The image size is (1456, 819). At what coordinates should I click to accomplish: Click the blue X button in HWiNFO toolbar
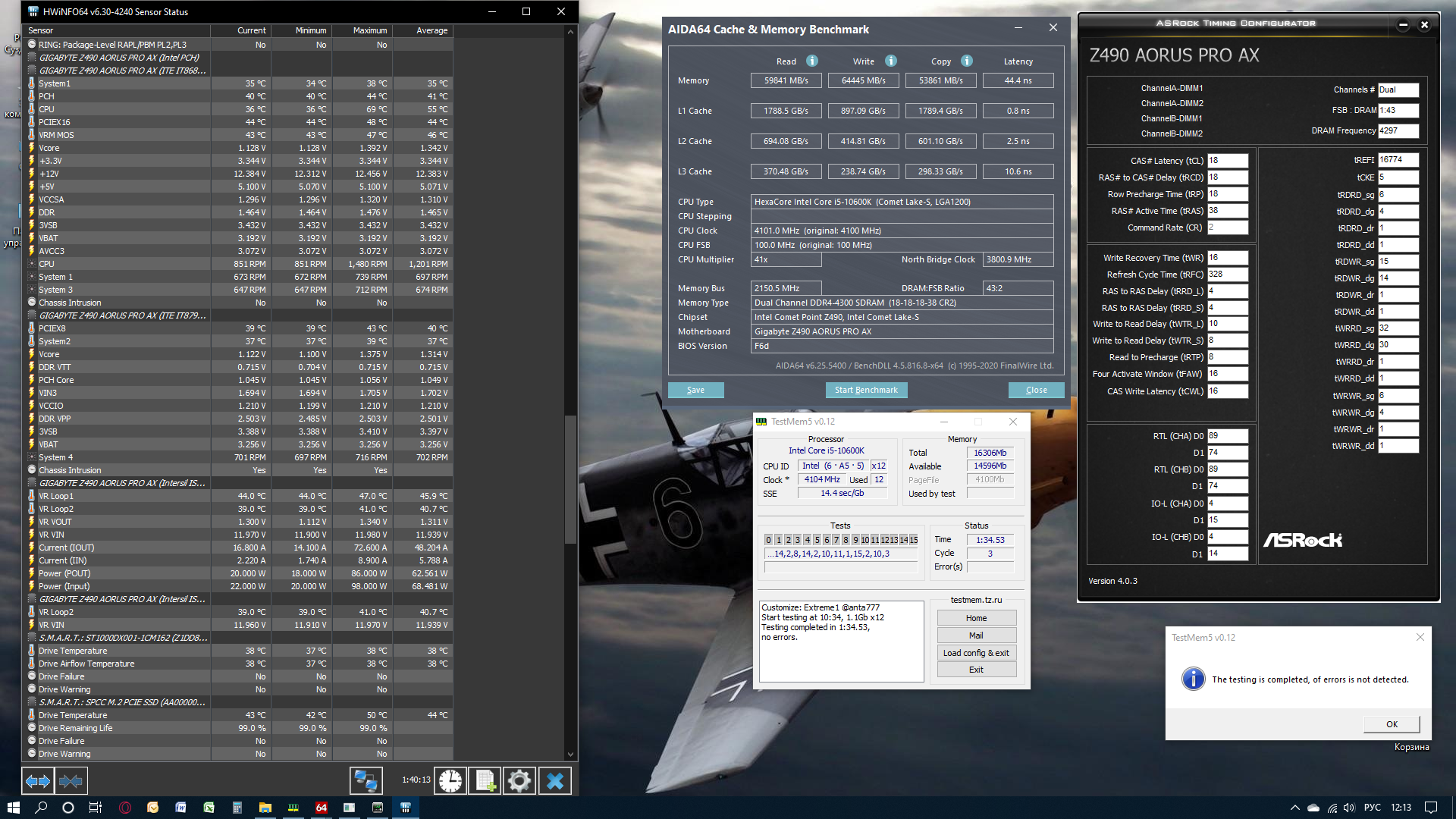pos(554,780)
